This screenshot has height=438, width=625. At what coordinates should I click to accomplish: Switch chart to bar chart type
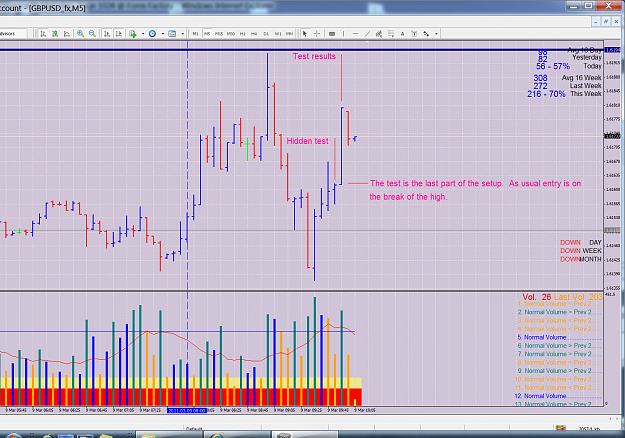(x=43, y=34)
